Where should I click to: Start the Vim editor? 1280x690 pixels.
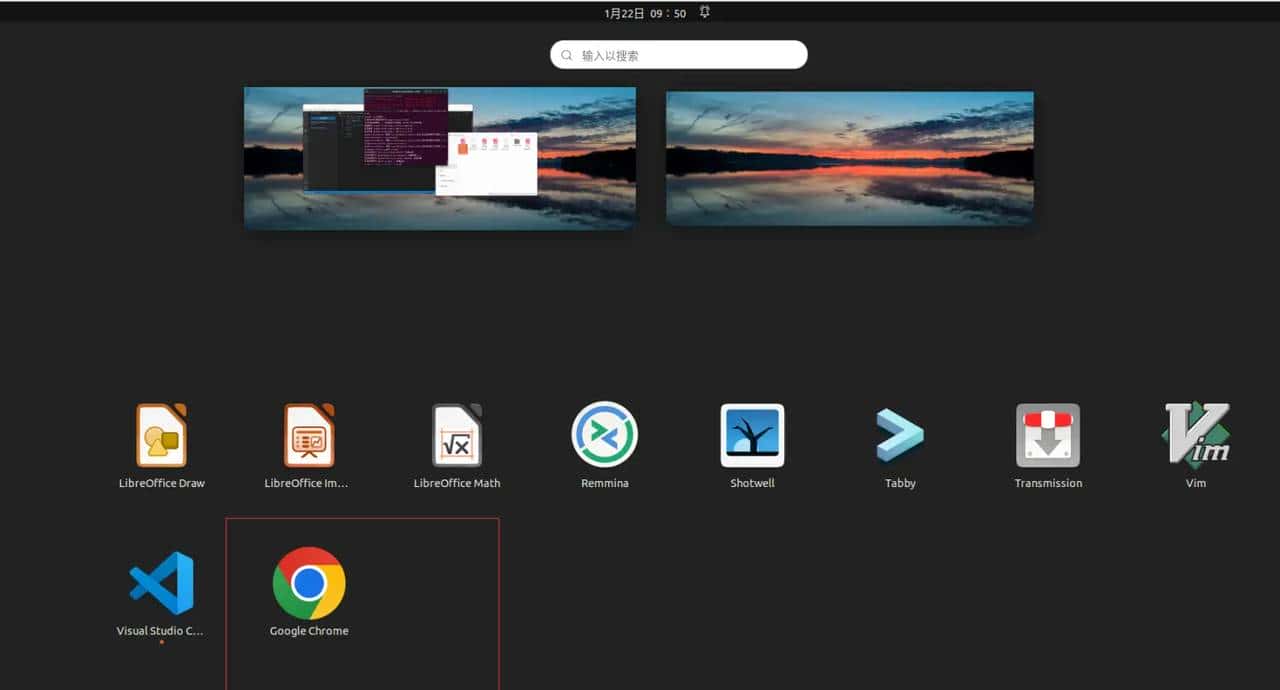coord(1196,435)
